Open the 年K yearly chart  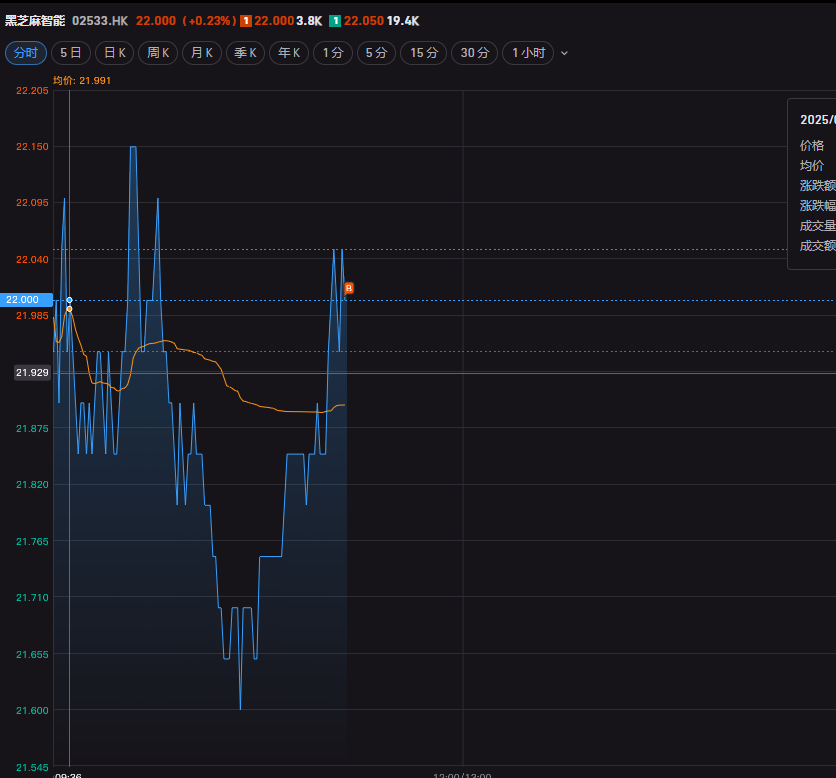(x=289, y=53)
